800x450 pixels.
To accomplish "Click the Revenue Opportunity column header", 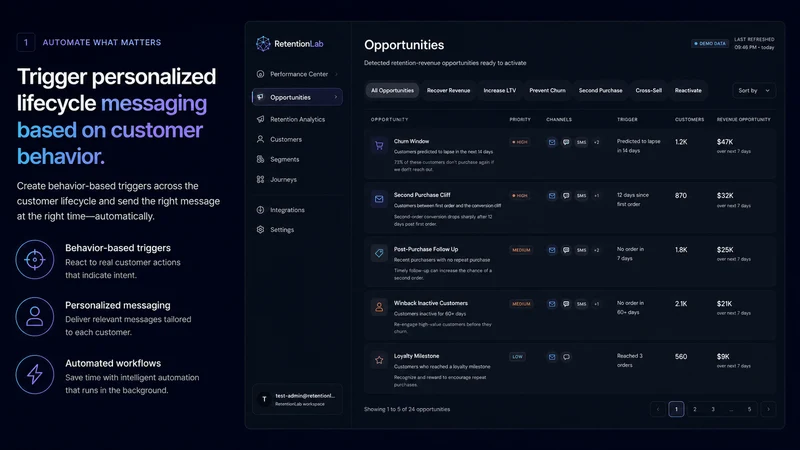I will (743, 119).
